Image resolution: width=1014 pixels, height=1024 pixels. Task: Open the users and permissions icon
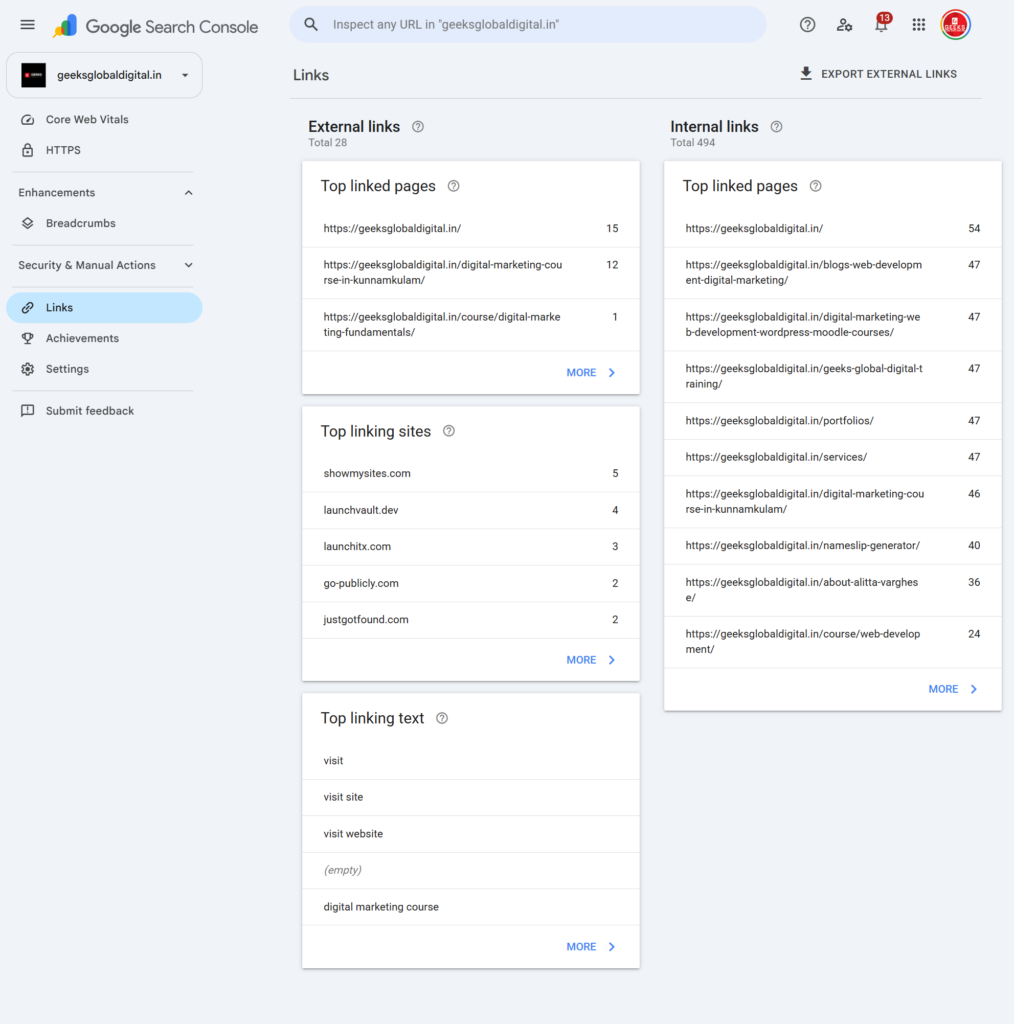tap(844, 25)
